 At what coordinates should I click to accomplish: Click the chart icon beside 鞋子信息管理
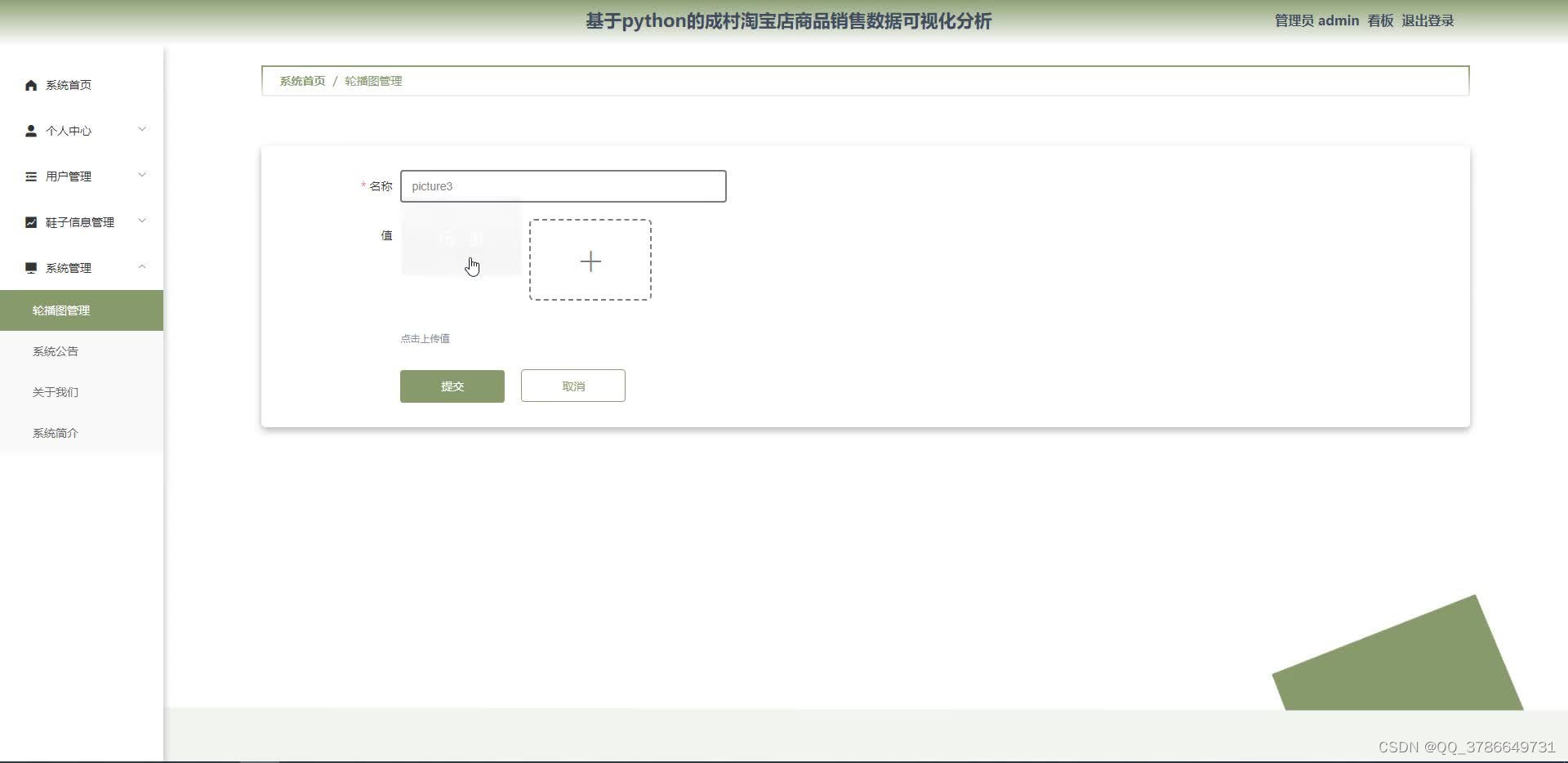31,222
